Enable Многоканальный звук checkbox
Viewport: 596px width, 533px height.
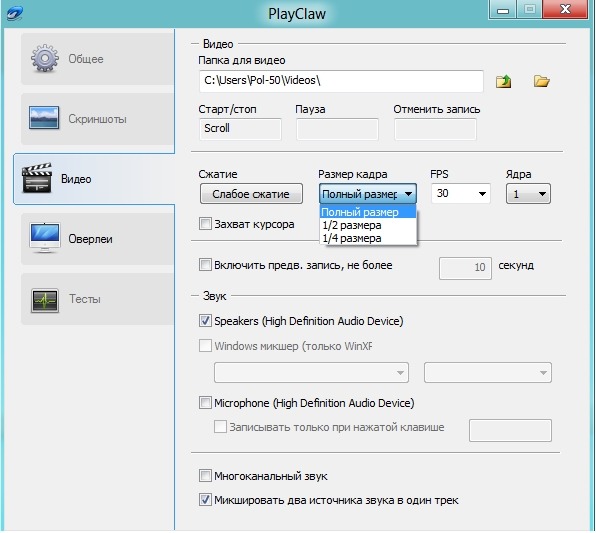pos(205,476)
